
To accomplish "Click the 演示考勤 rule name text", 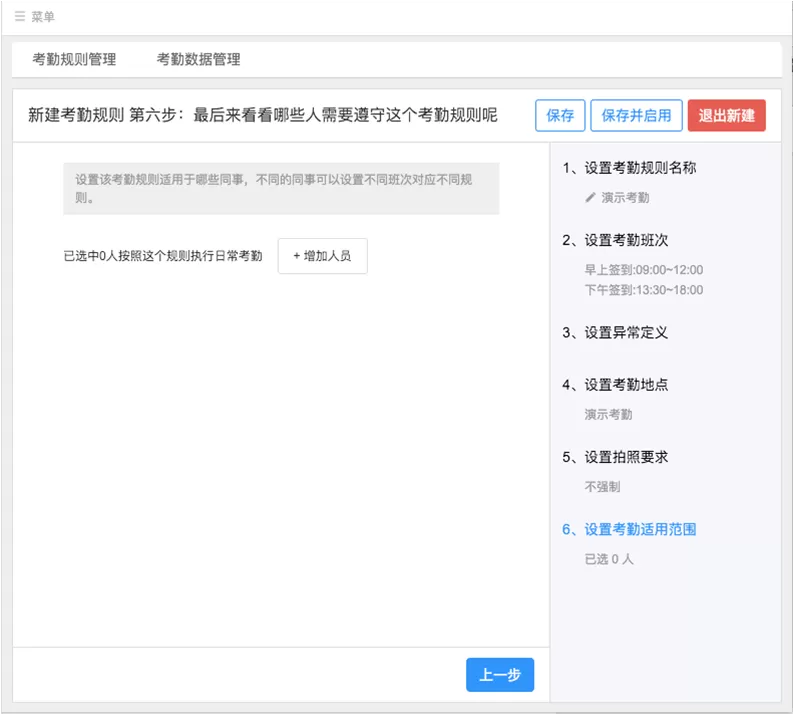I will pos(625,197).
